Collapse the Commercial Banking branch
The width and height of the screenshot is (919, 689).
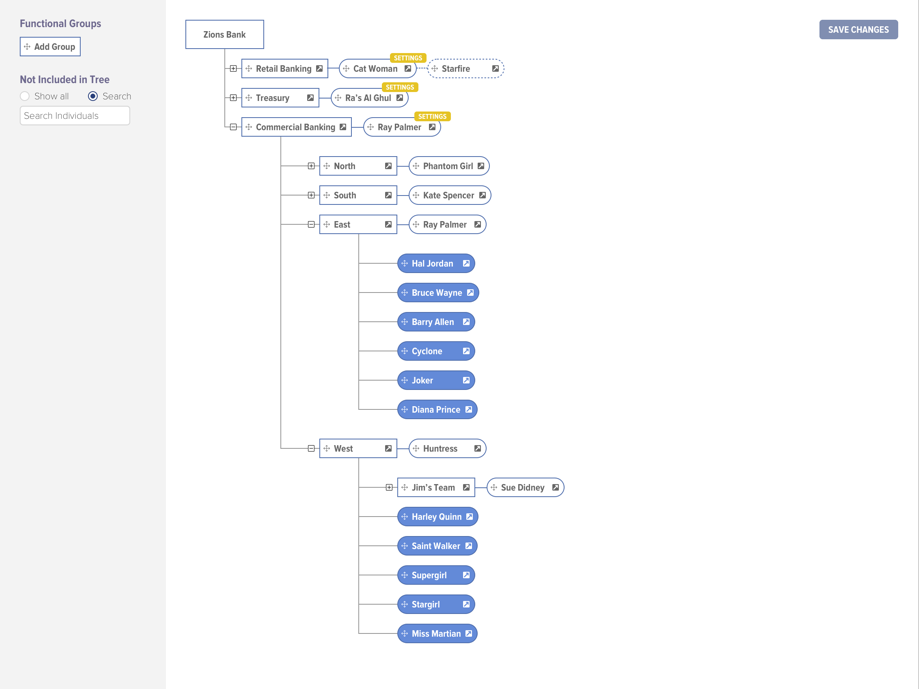pyautogui.click(x=233, y=127)
